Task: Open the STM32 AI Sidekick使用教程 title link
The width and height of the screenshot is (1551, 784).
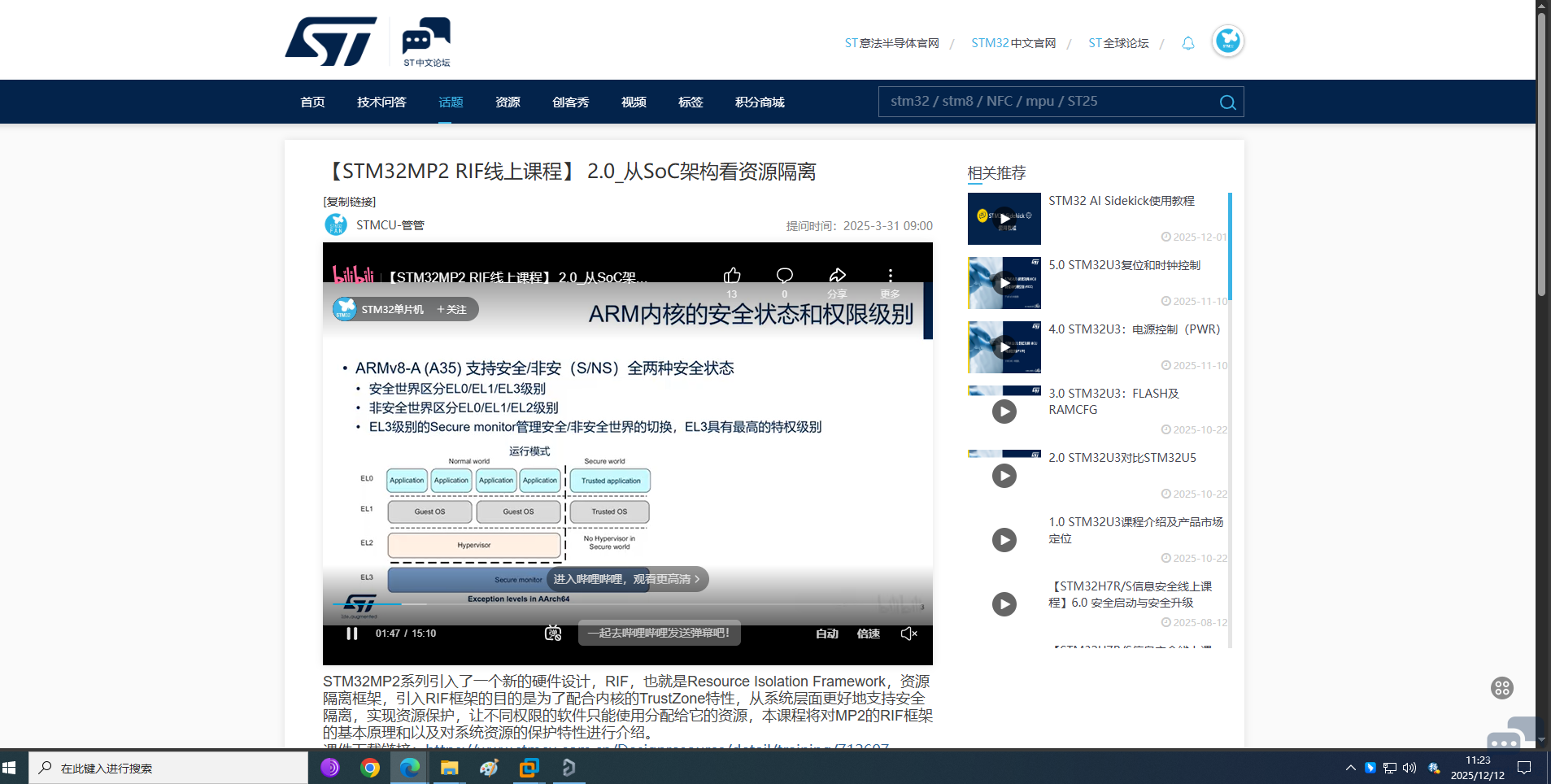Action: [1122, 201]
